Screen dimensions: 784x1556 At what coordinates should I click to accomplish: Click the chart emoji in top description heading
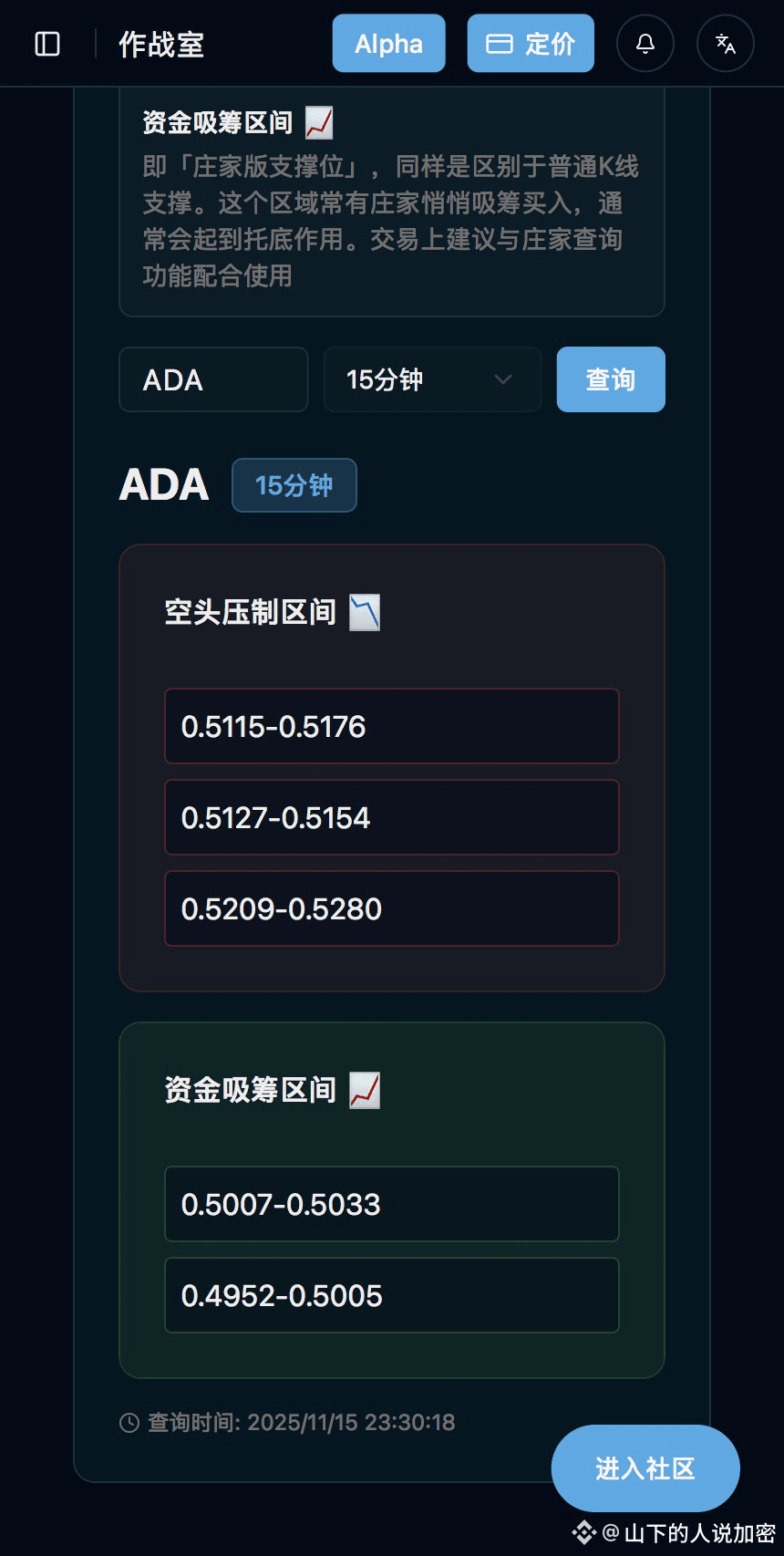click(x=319, y=122)
